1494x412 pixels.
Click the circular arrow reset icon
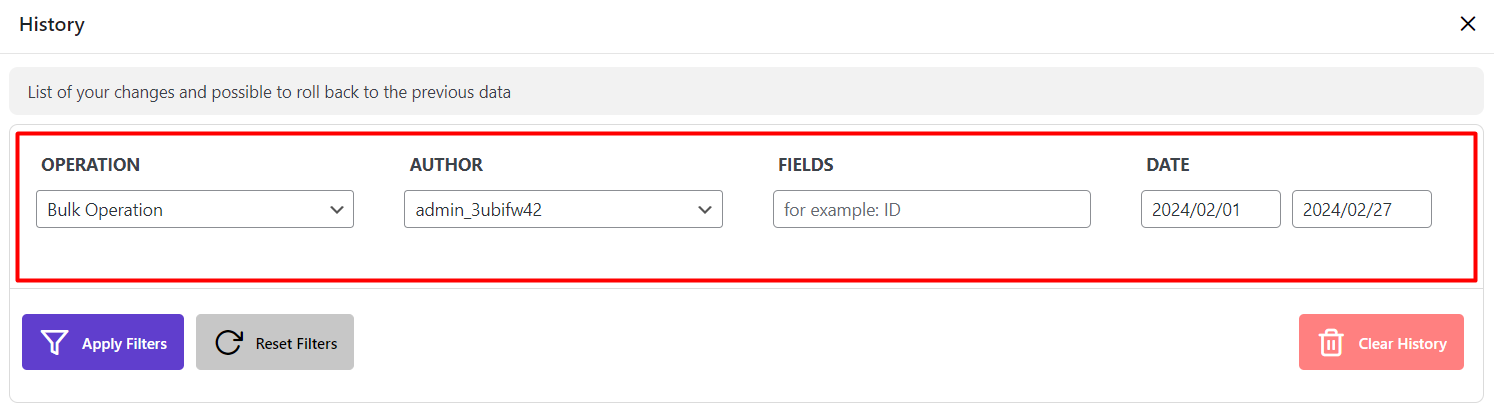coord(229,343)
